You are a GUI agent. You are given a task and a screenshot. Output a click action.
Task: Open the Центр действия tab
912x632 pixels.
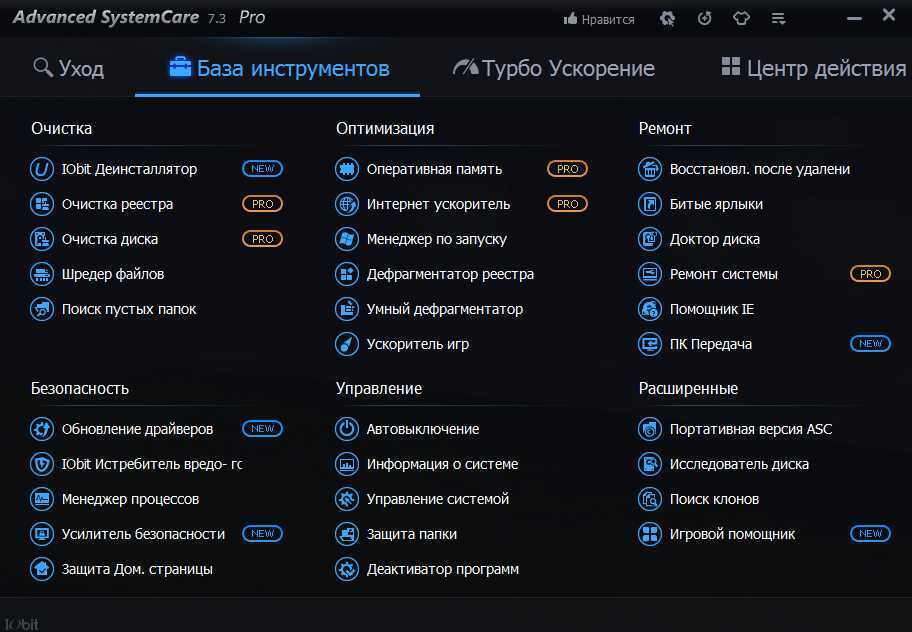(813, 68)
